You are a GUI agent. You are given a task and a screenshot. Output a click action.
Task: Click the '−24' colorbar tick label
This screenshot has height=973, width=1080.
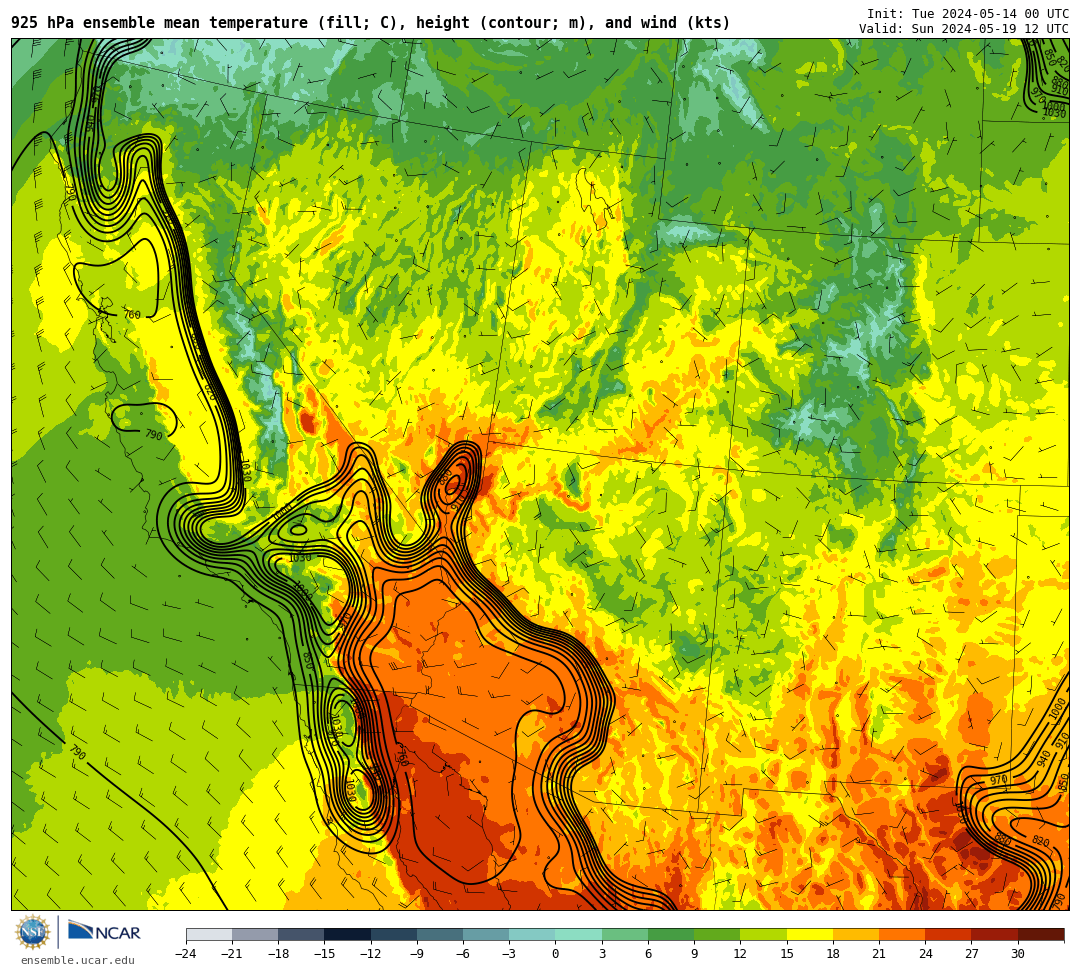pos(187,954)
